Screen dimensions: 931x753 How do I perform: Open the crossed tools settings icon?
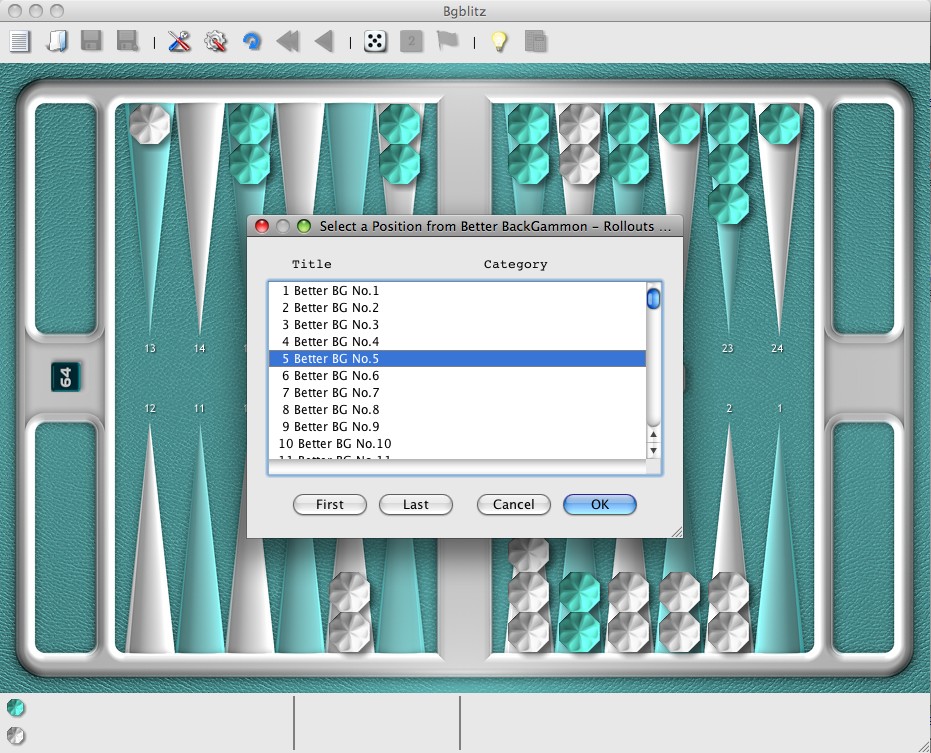180,41
